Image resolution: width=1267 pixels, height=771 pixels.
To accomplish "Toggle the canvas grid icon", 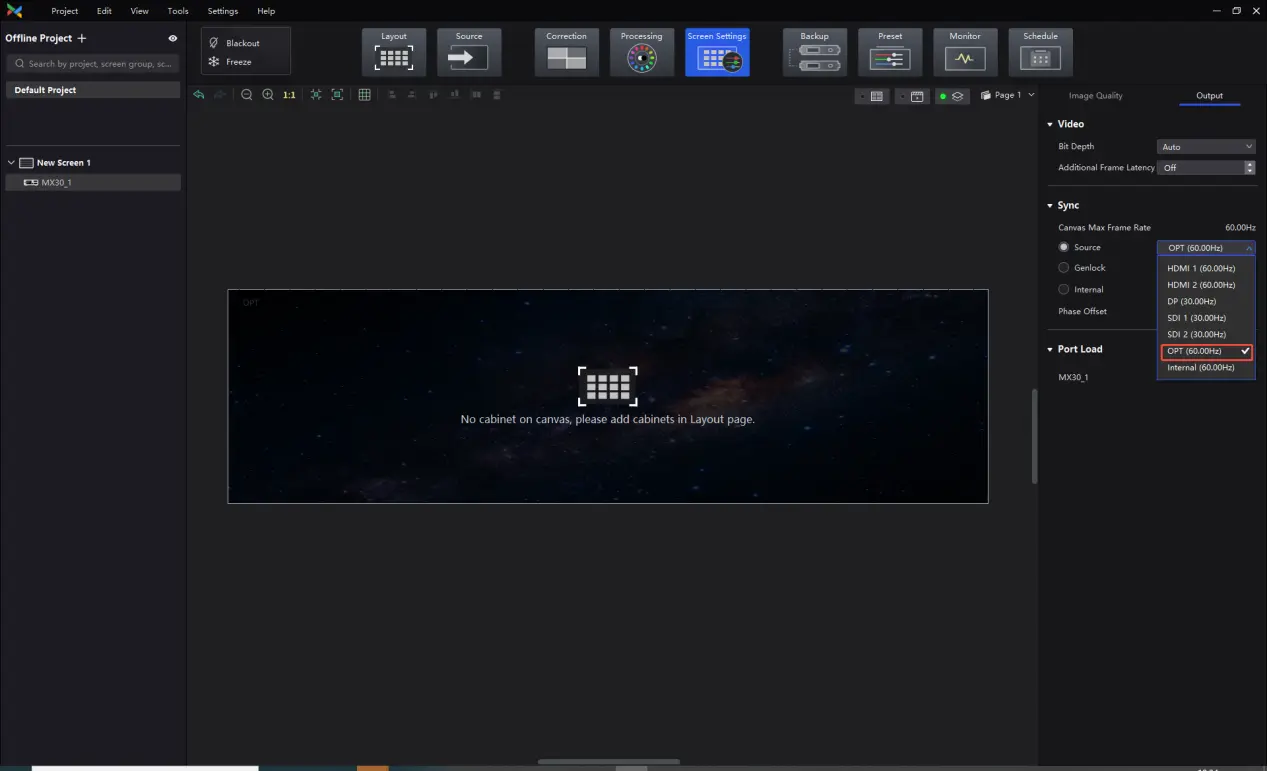I will click(x=365, y=95).
